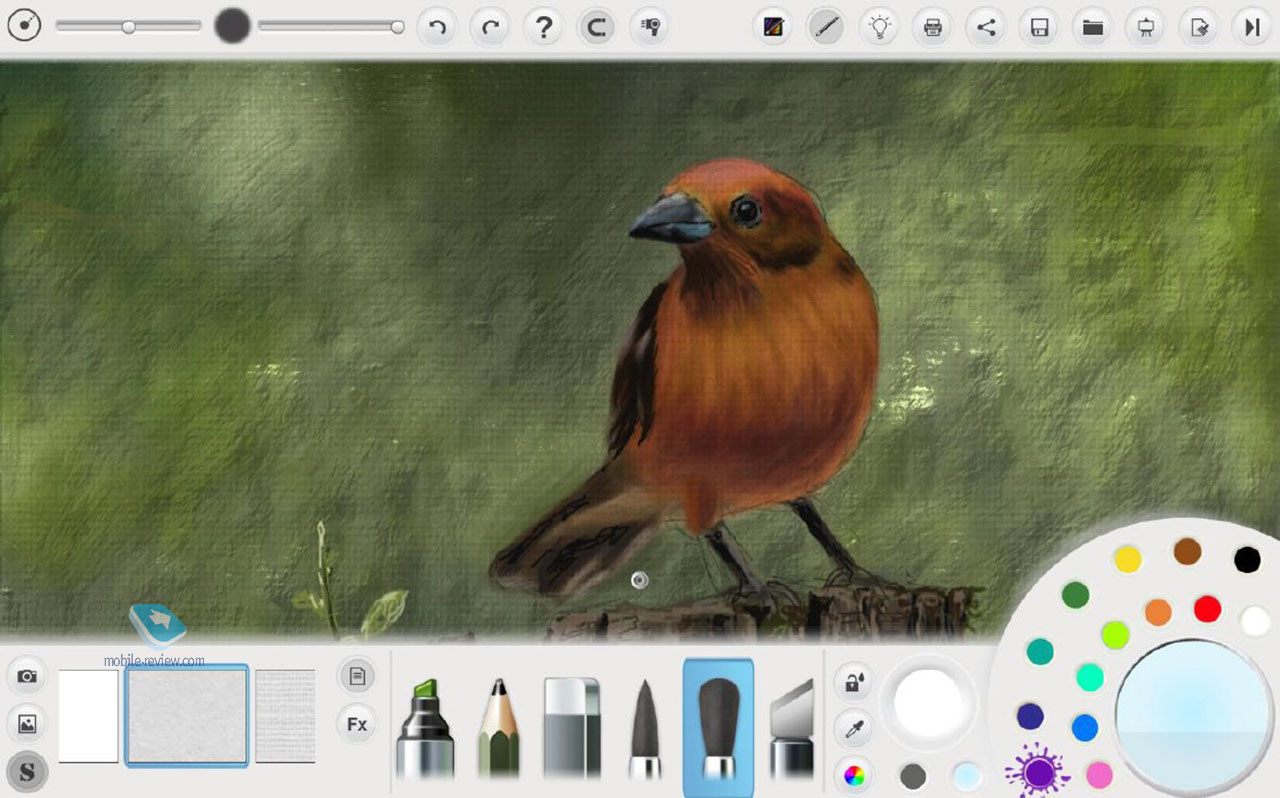
Task: Print the painting with printer icon
Action: pos(933,27)
